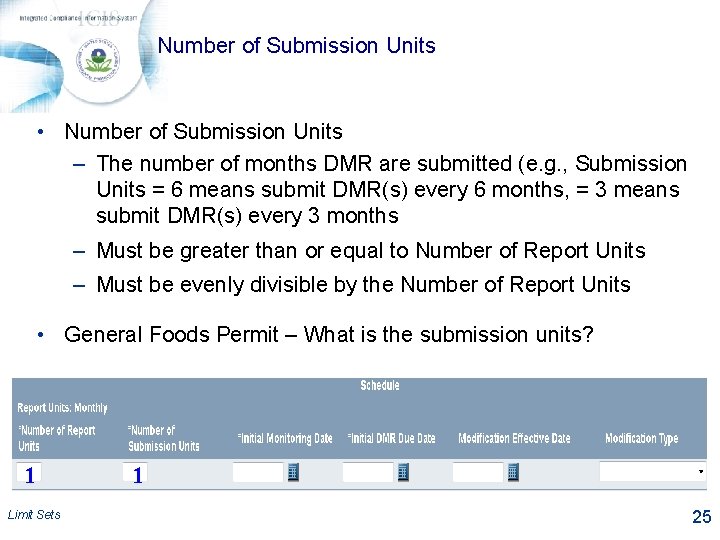Click the Number of Submission Units column label
This screenshot has width=720, height=540.
click(163, 438)
